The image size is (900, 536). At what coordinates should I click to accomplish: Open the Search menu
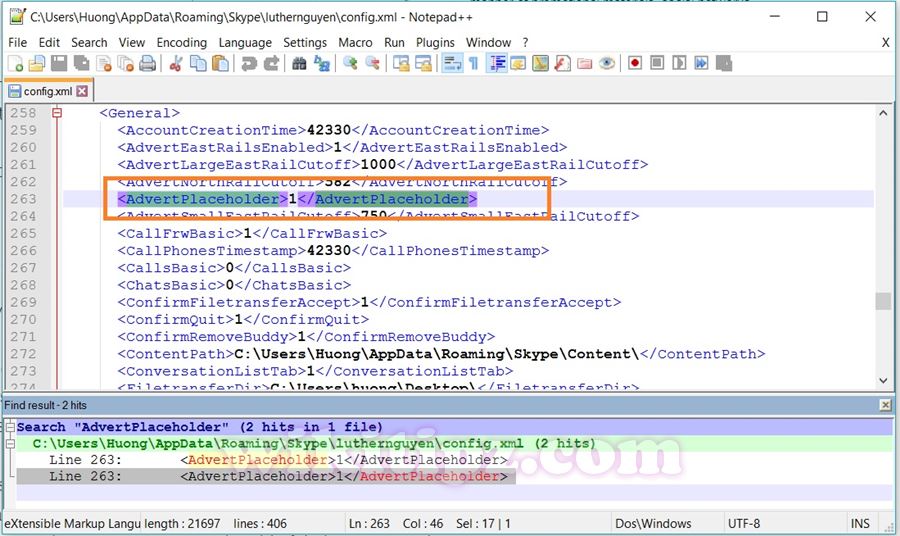point(89,42)
